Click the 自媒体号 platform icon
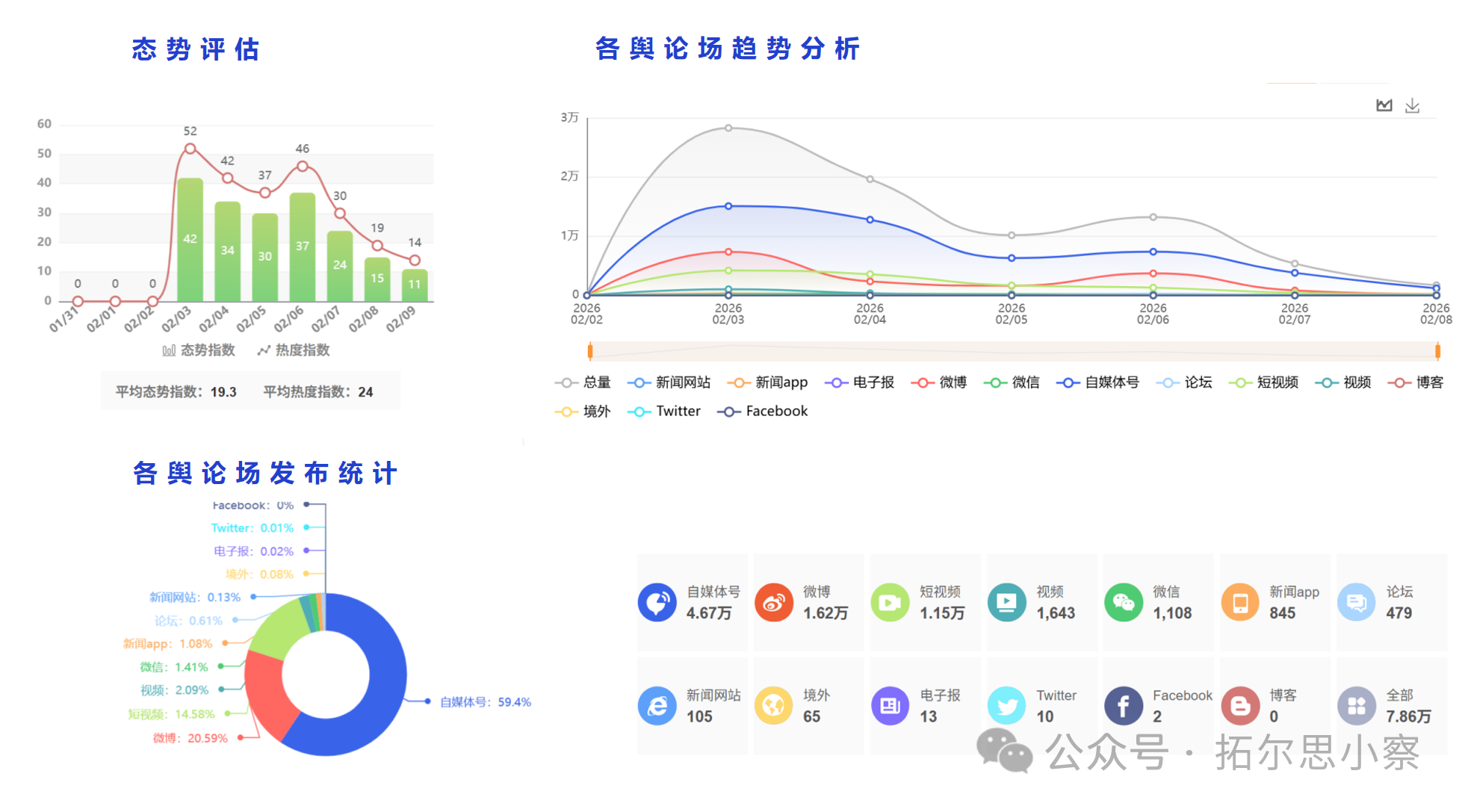Screen dimensions: 1468x812 [x=657, y=602]
